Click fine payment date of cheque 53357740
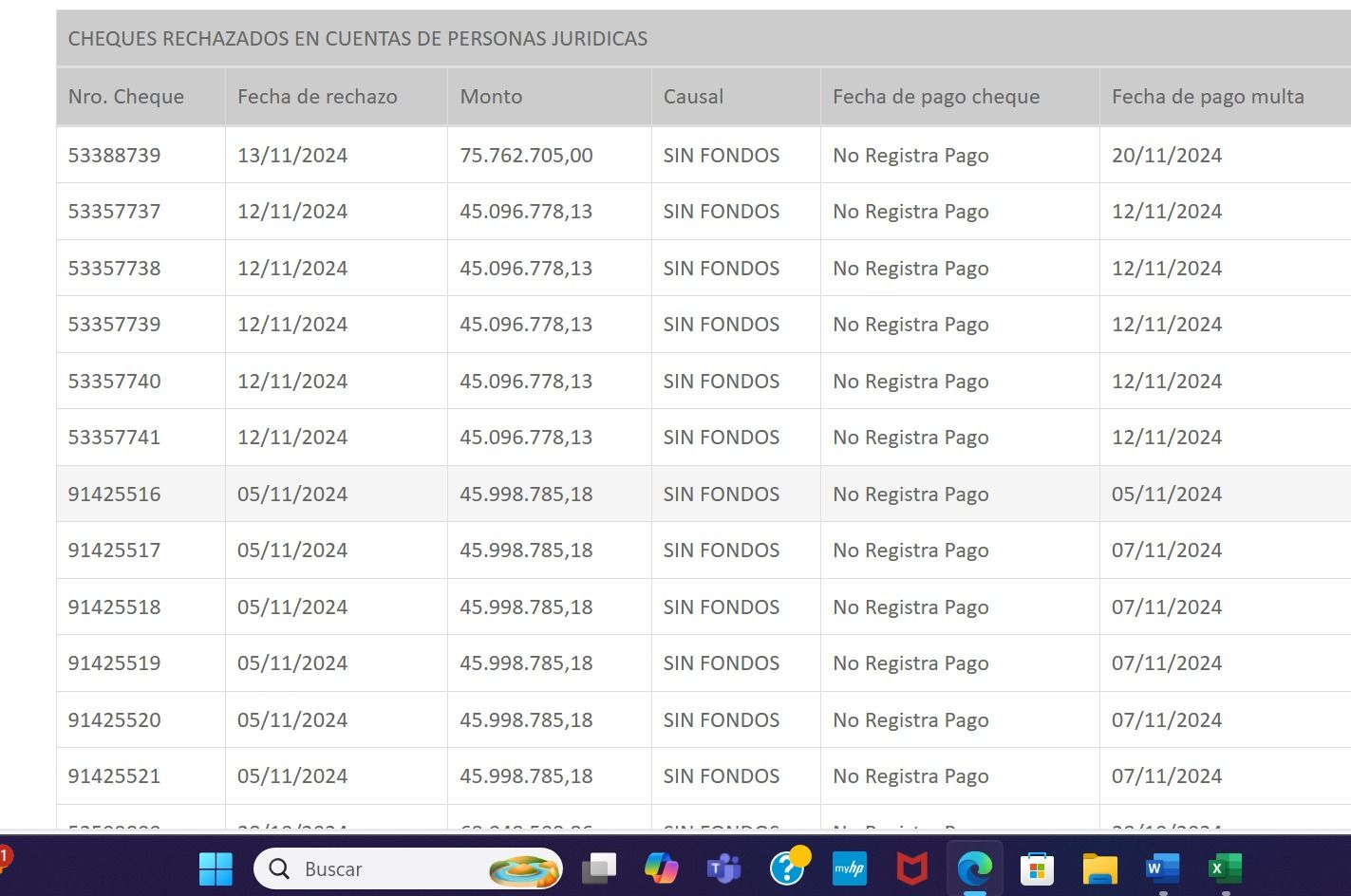Viewport: 1351px width, 896px height. pos(1167,381)
